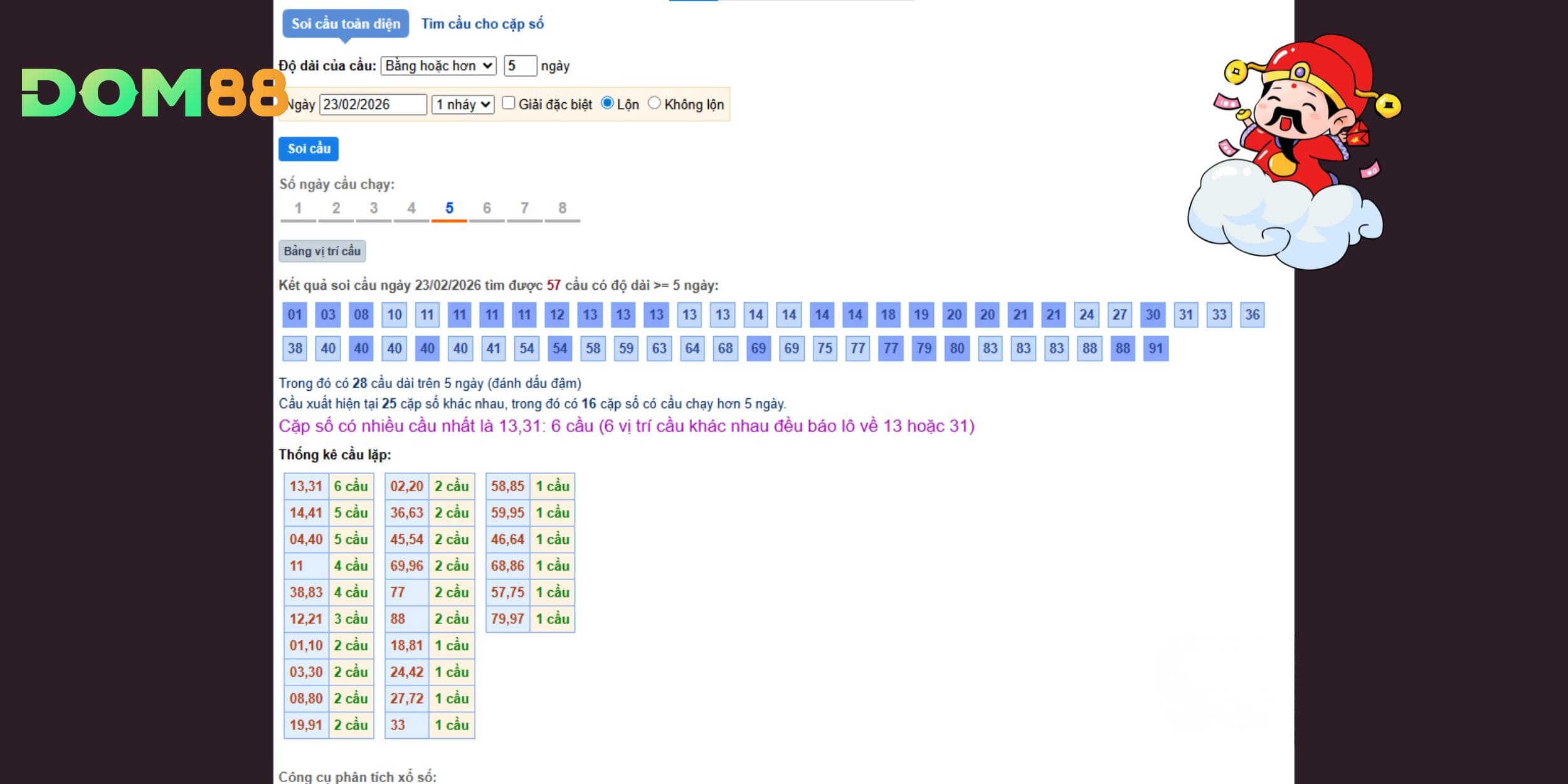The height and width of the screenshot is (784, 1568).
Task: Click the Bảng vị trí cầu button
Action: coord(322,252)
